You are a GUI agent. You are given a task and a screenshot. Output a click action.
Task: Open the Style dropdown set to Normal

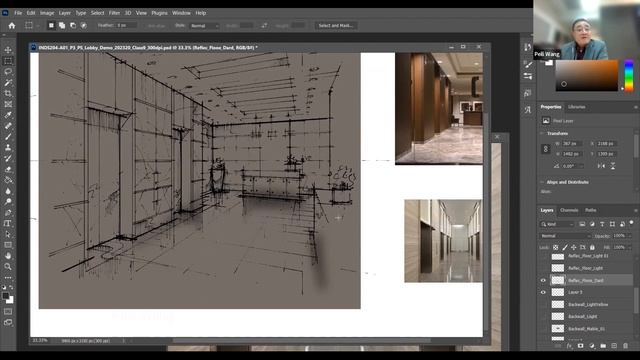pyautogui.click(x=204, y=25)
